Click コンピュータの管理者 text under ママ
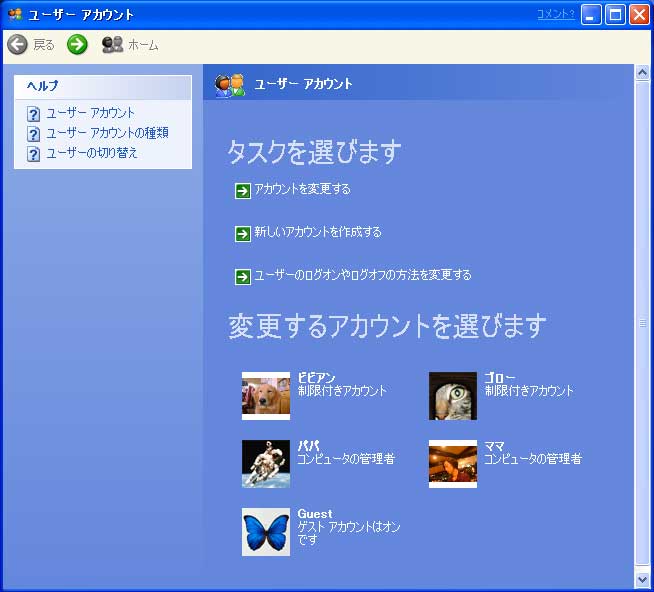 533,459
